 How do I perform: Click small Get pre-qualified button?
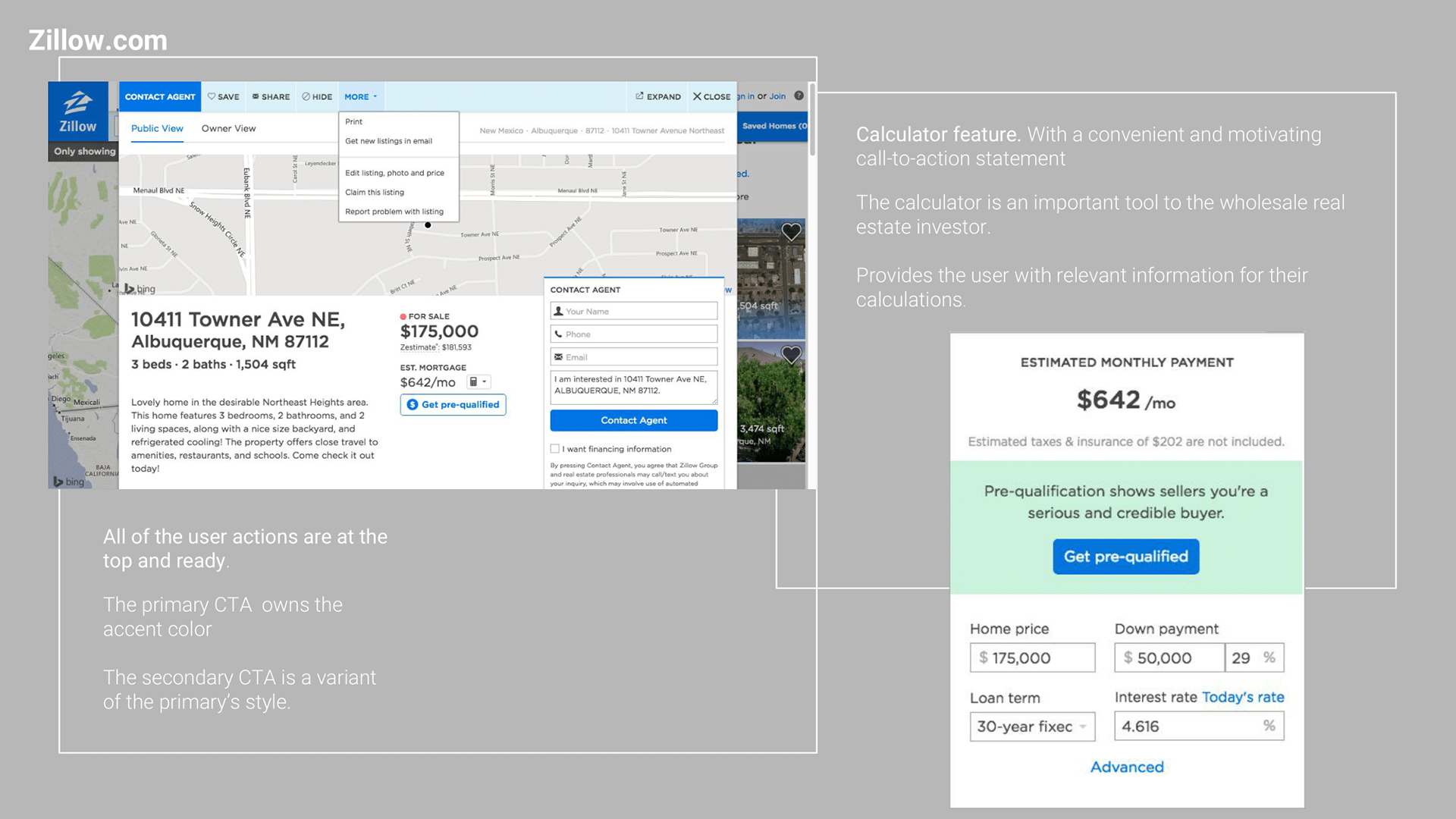[453, 405]
